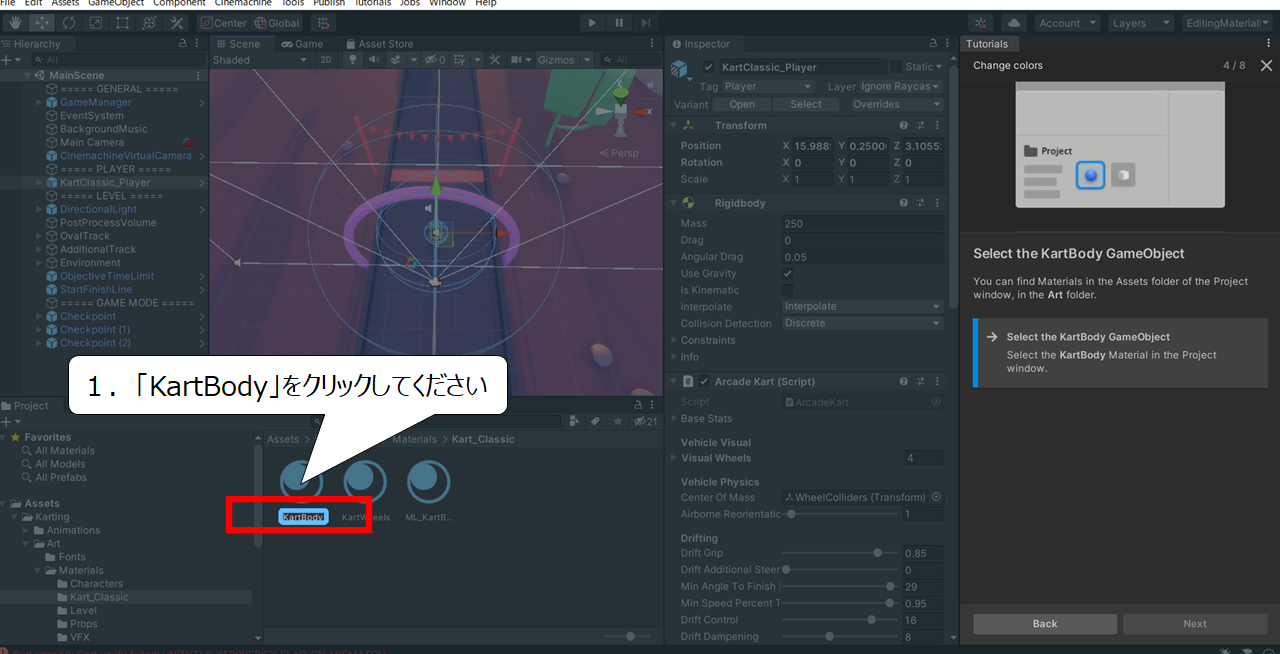
Task: Close the Change colors tutorial
Action: click(x=1266, y=66)
